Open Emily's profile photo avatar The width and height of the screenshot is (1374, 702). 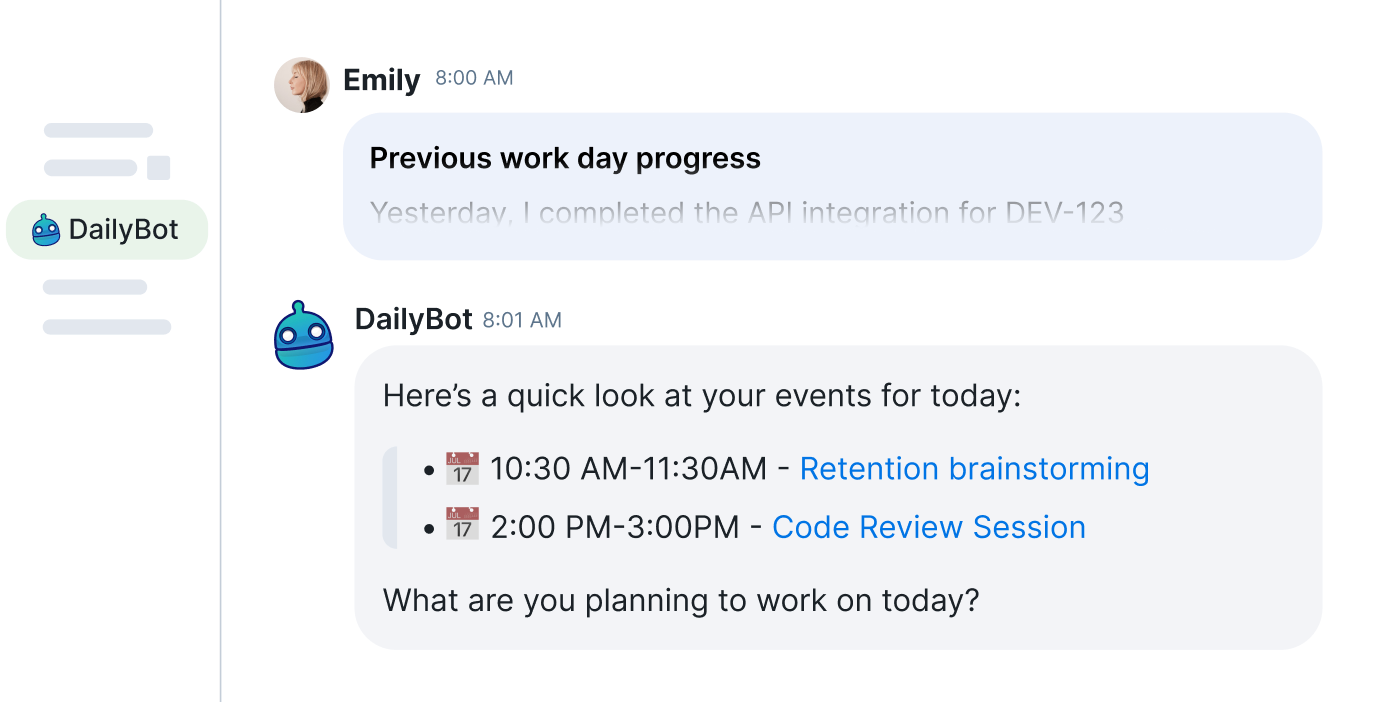[302, 85]
